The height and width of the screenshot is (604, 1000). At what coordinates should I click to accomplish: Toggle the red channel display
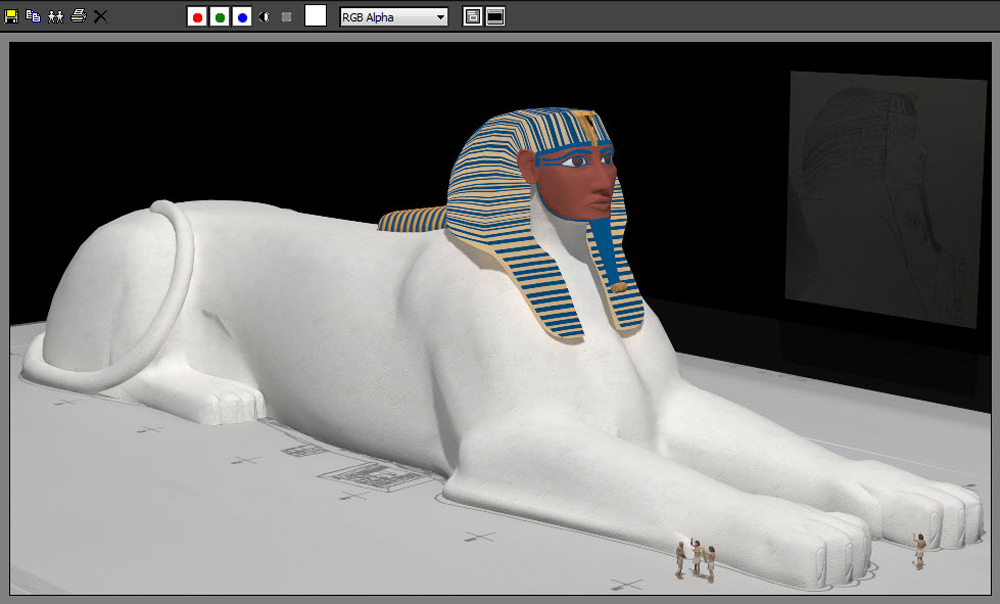pyautogui.click(x=197, y=17)
